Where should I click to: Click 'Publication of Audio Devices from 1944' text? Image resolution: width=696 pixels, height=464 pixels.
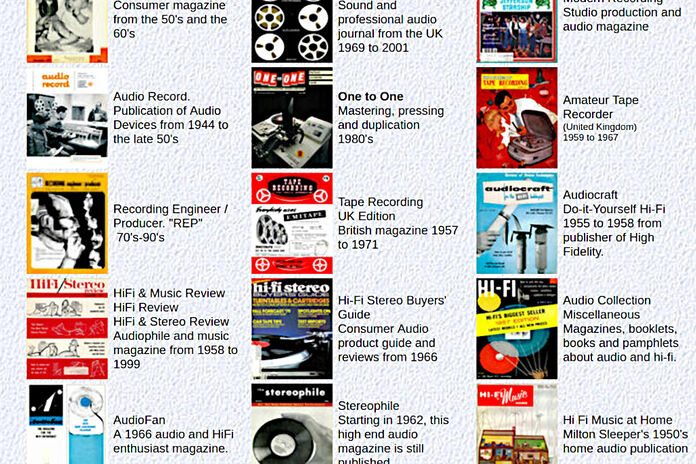171,125
